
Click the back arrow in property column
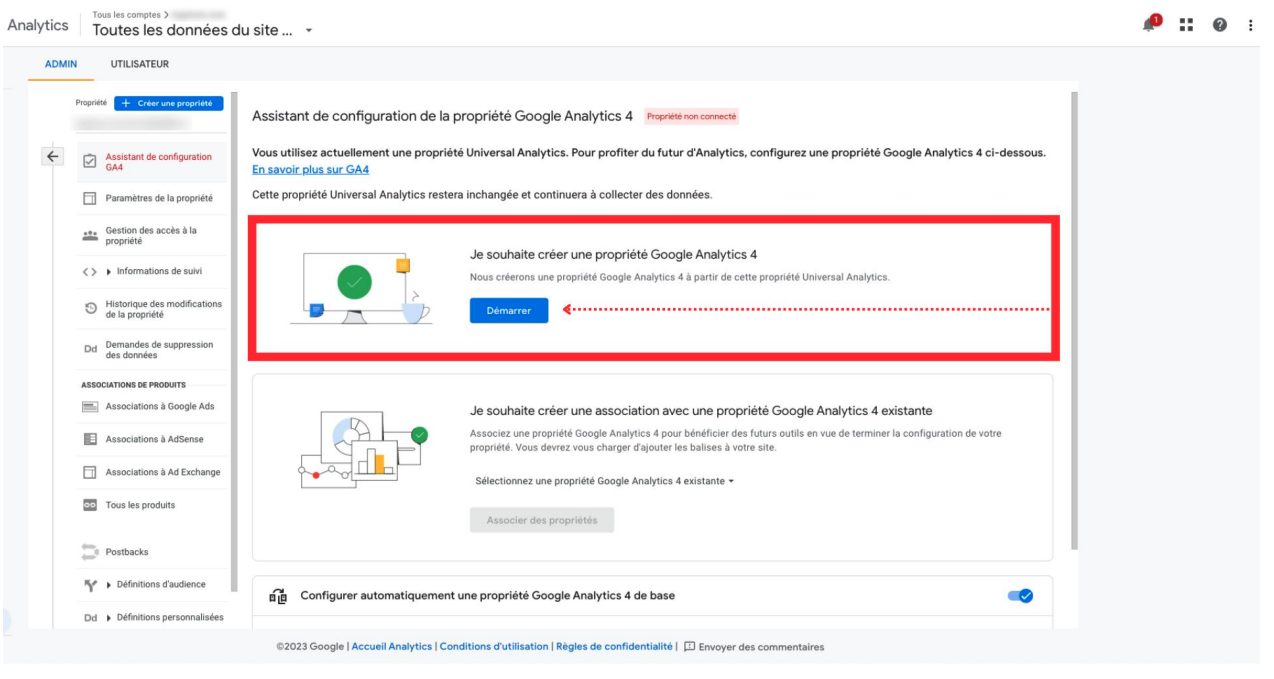(x=53, y=157)
